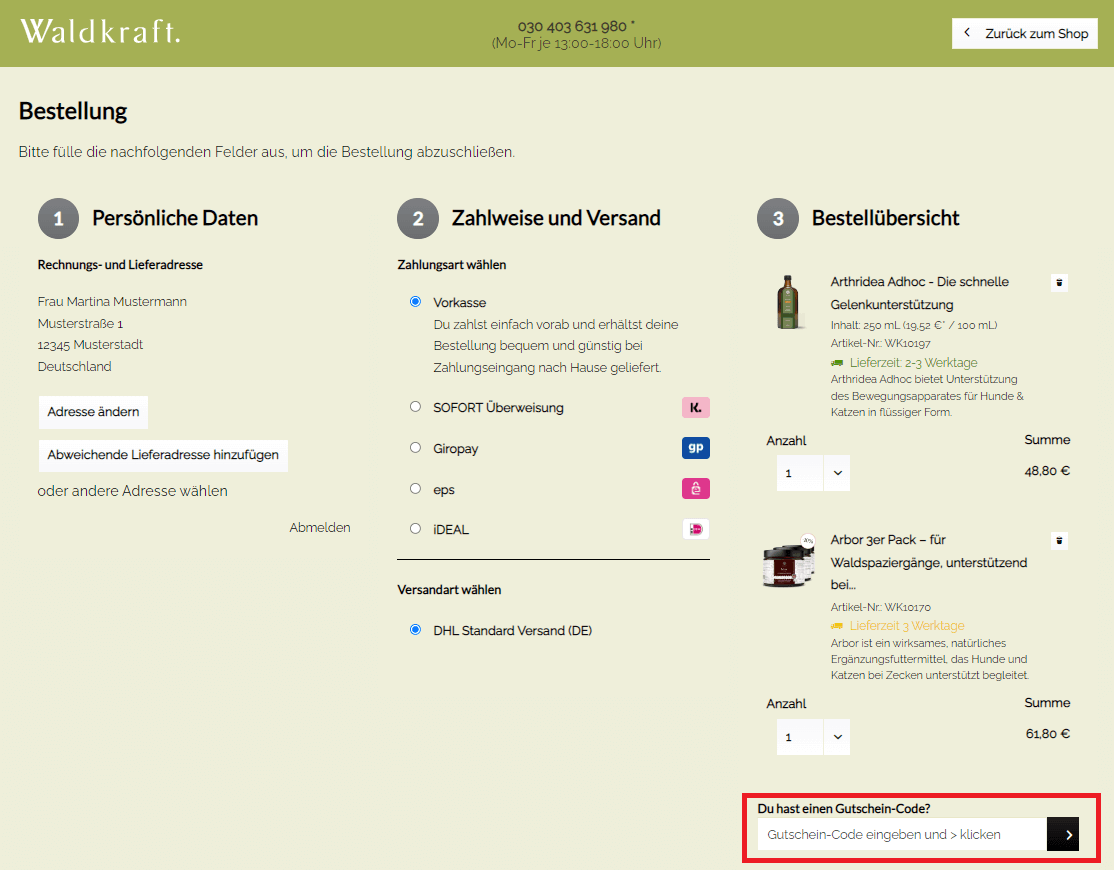
Task: Click the Bestellübersicht heading
Action: tap(885, 218)
